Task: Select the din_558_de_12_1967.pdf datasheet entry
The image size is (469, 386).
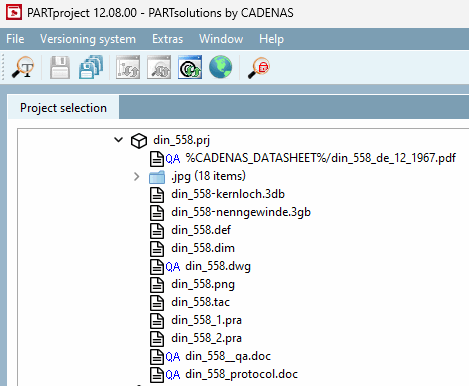Action: pos(321,158)
